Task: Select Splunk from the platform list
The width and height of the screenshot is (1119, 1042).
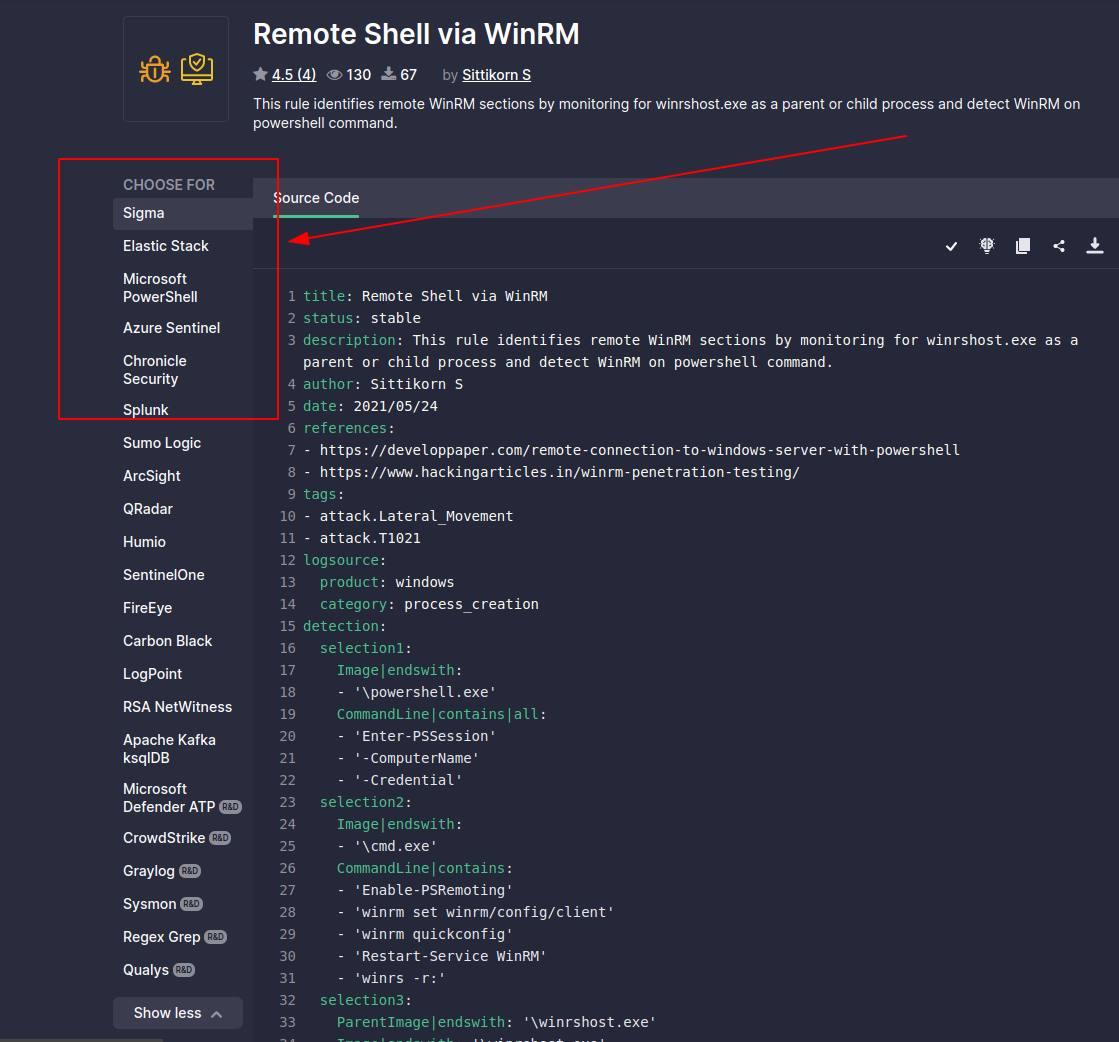Action: (x=146, y=410)
